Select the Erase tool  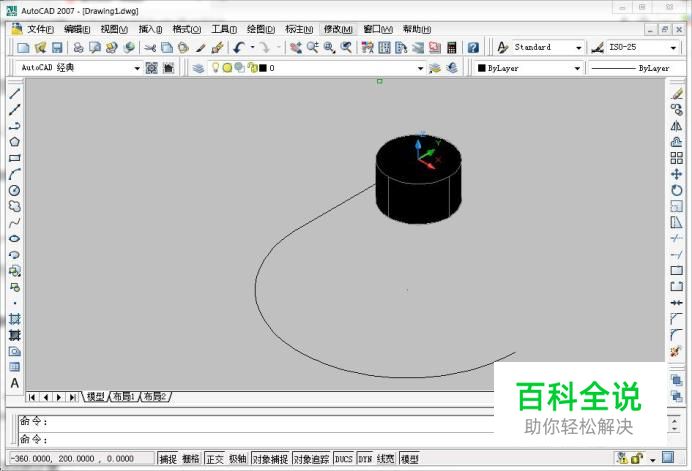(x=677, y=94)
